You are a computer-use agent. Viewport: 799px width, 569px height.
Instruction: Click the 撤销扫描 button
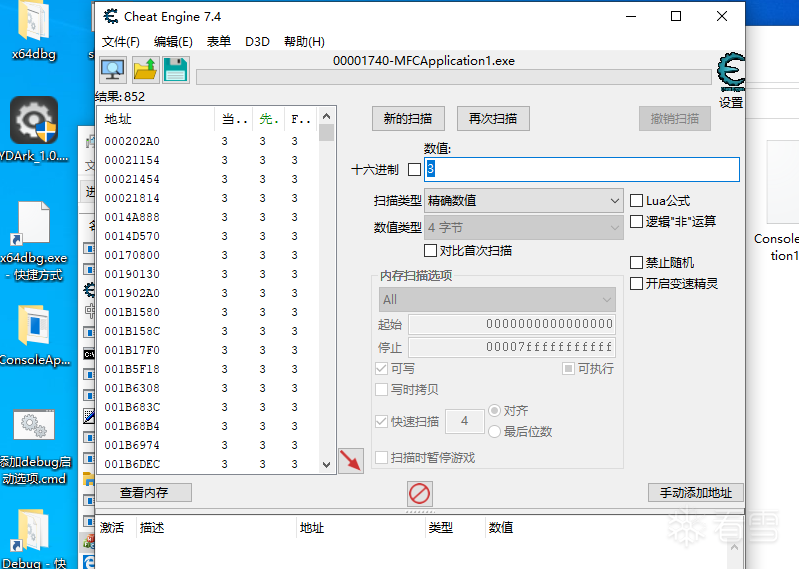click(x=675, y=119)
